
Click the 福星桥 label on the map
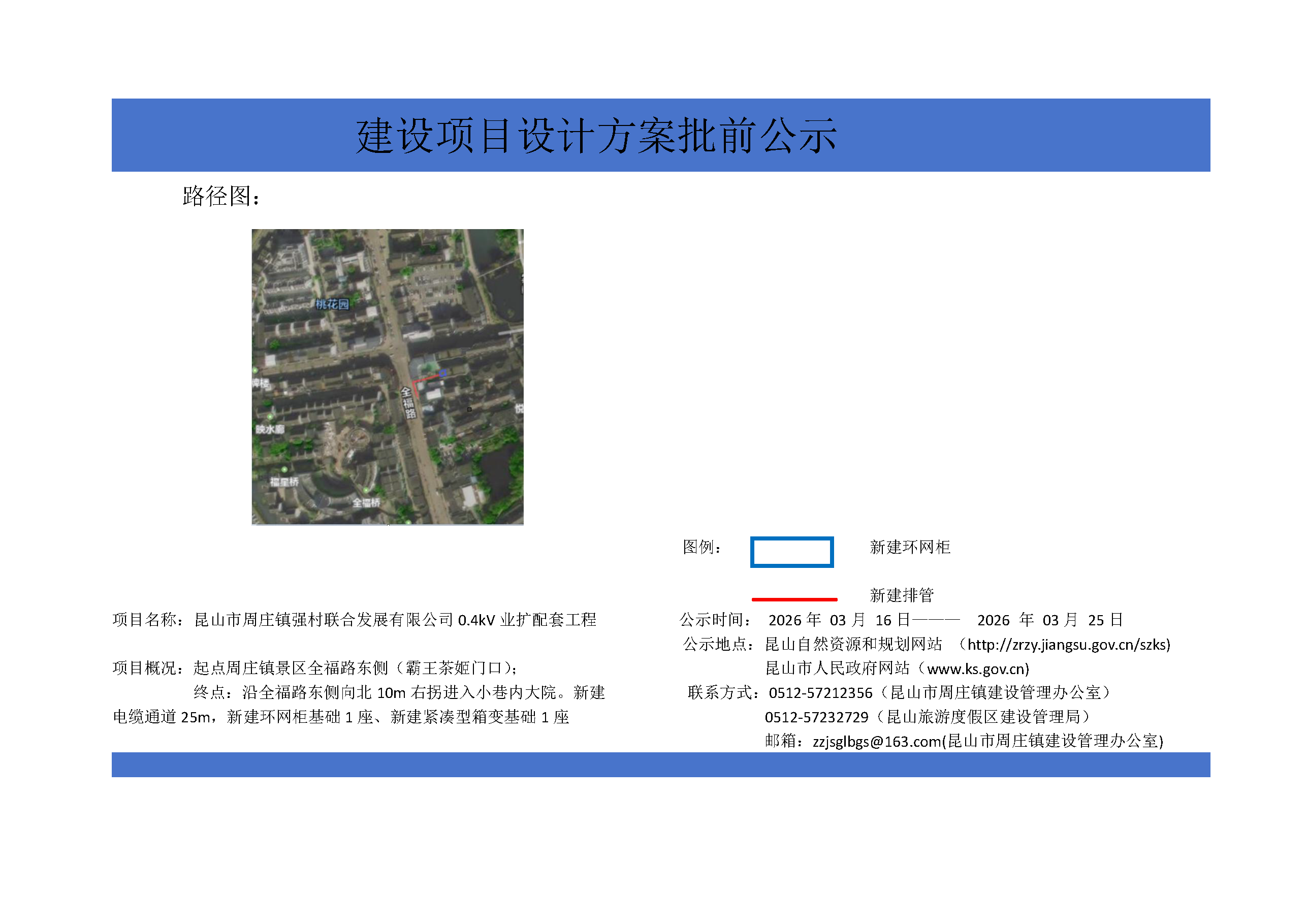tap(284, 482)
